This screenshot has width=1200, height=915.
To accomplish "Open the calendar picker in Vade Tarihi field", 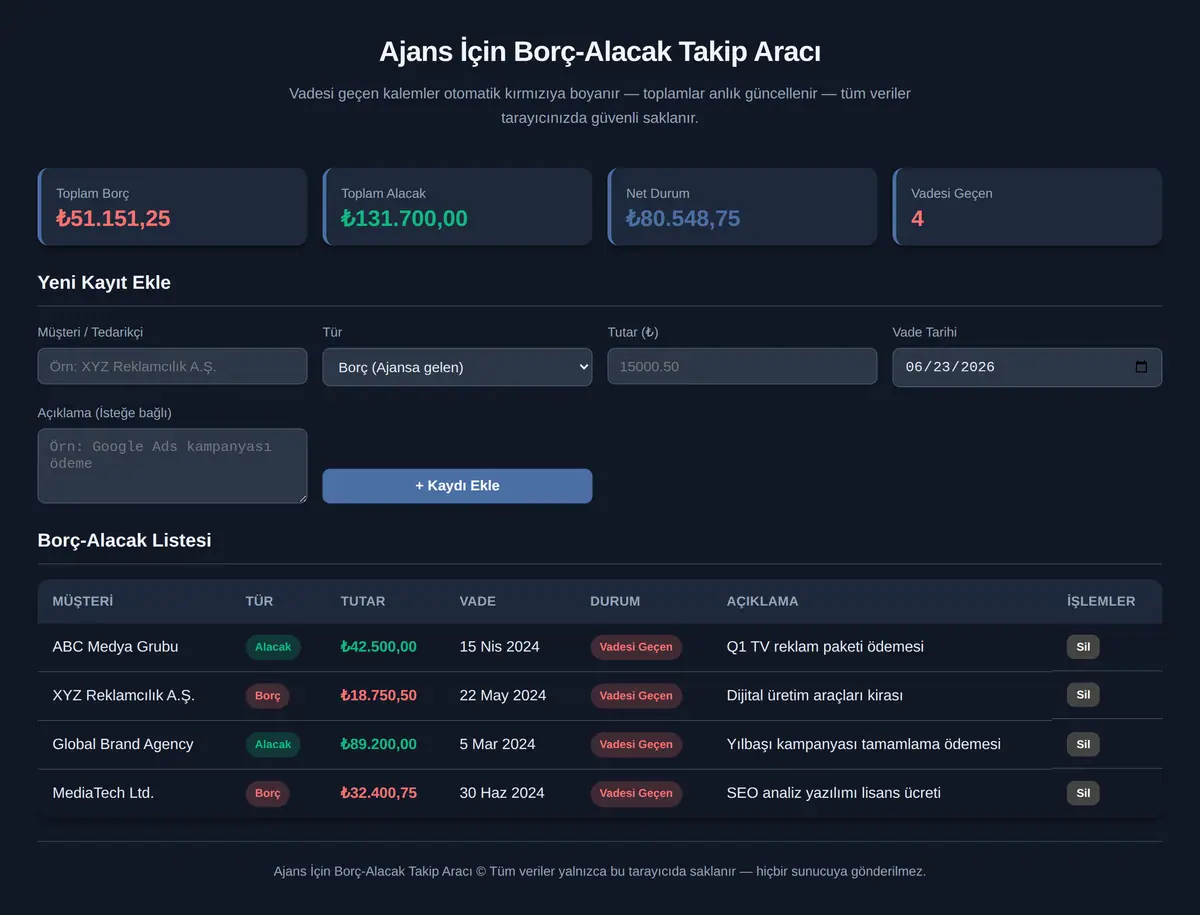I will coord(1141,367).
